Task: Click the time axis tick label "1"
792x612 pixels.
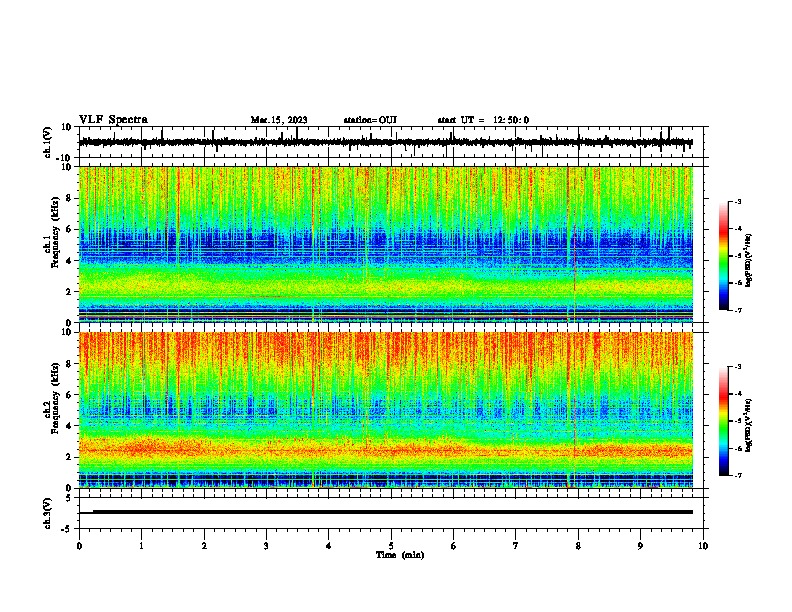Action: tap(141, 546)
